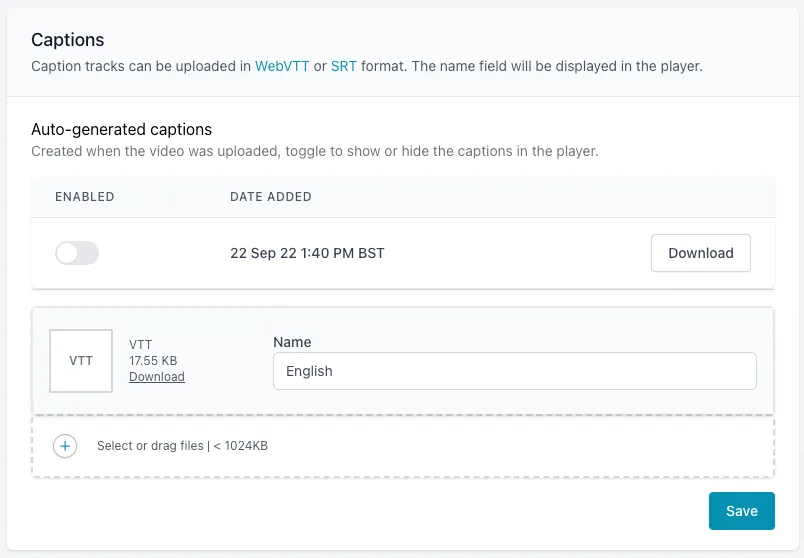Click the 17.55 KB file size text

coord(153,361)
